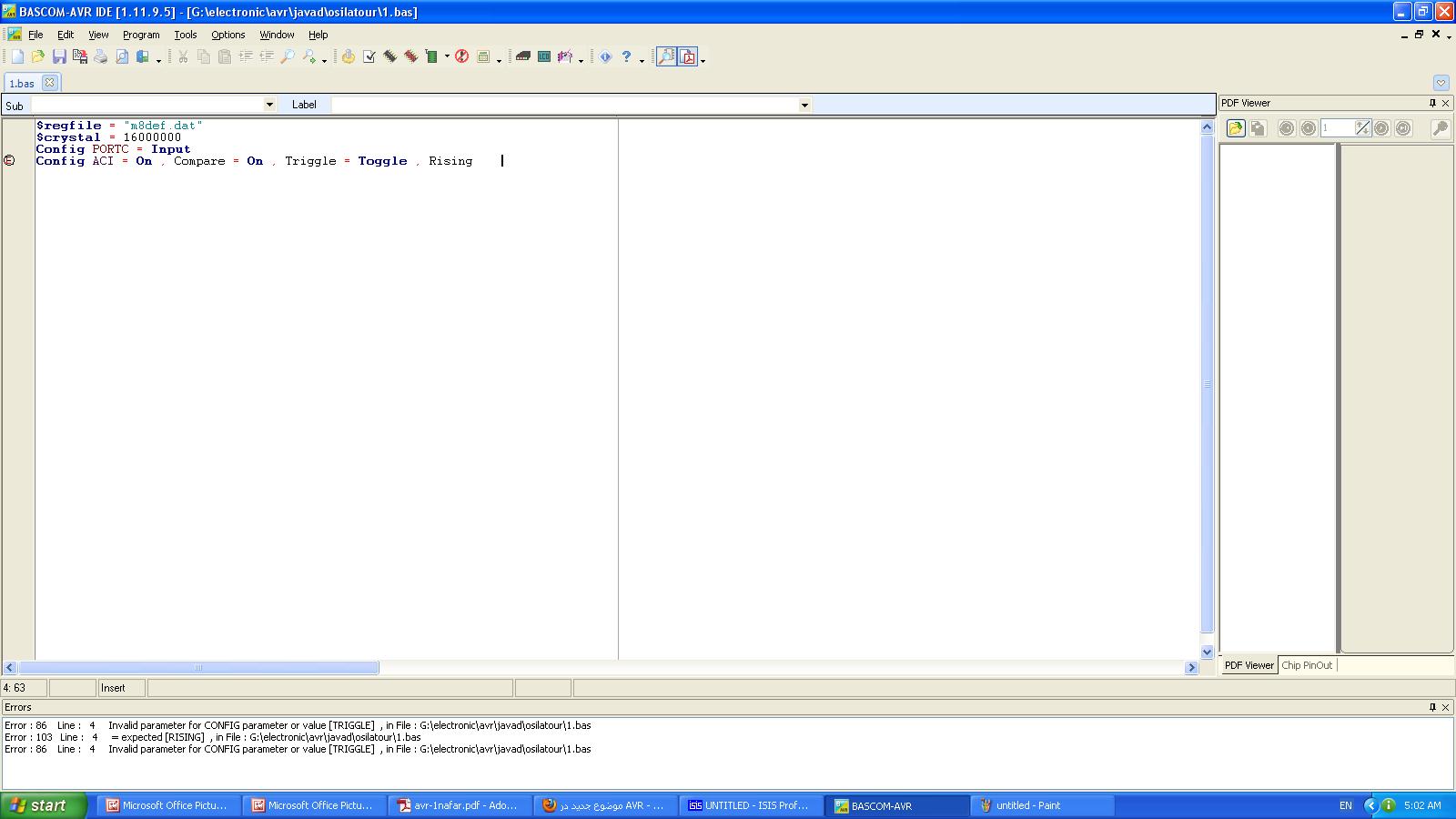The height and width of the screenshot is (819, 1456).
Task: Open file using yellow folder icon
Action: (x=38, y=56)
